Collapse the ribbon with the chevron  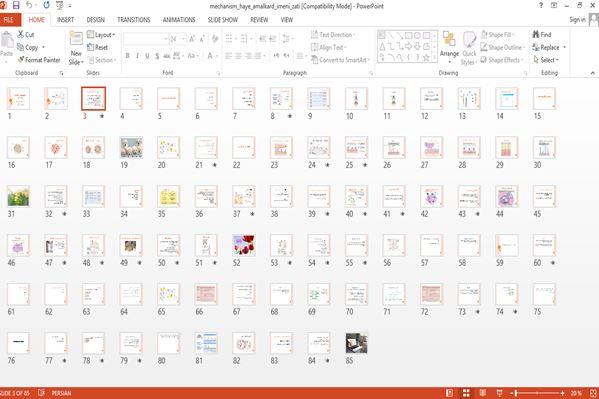click(x=593, y=73)
